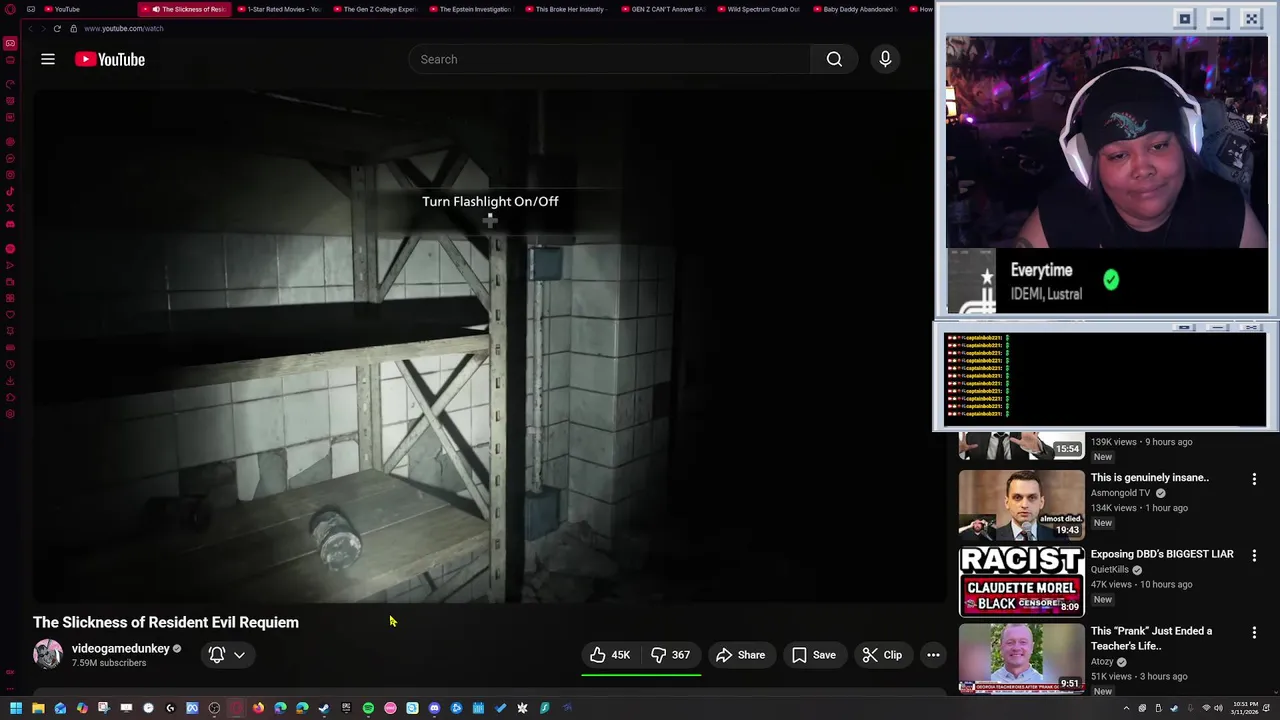Open the X (Twitter) icon in sidebar
Image resolution: width=1280 pixels, height=720 pixels.
tap(10, 209)
